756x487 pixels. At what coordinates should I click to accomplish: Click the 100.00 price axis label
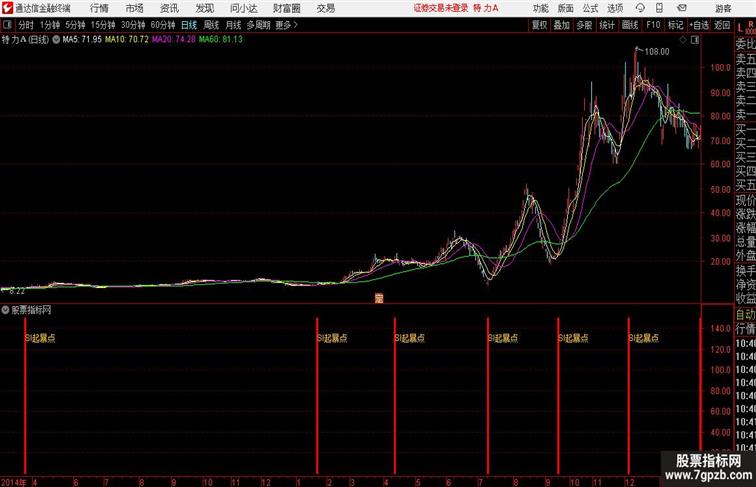720,68
